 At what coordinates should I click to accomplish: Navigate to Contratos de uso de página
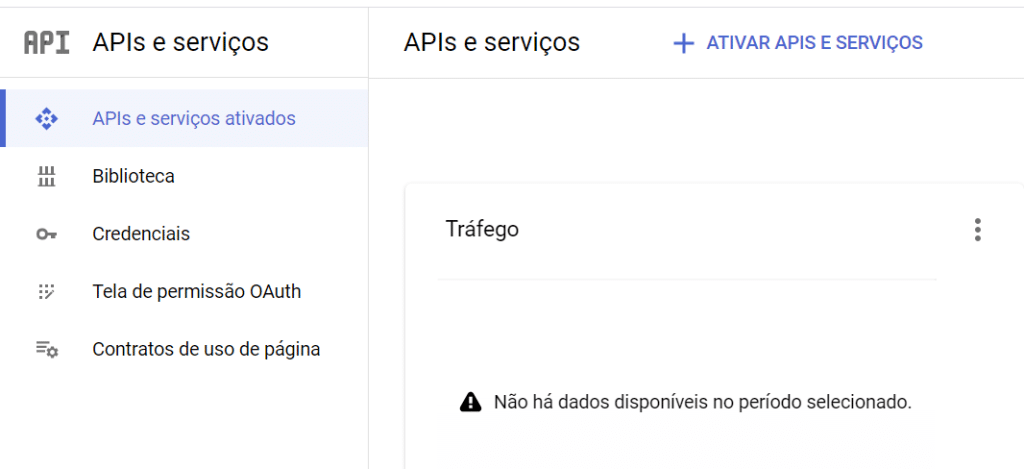pyautogui.click(x=206, y=350)
